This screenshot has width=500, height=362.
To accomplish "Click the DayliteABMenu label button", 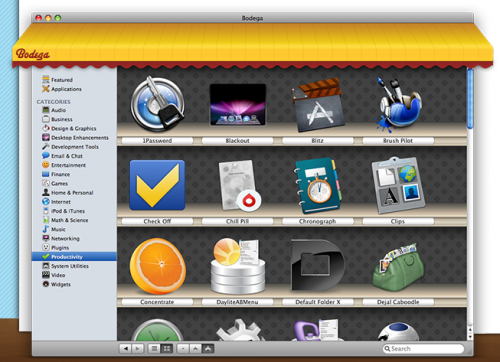I will coord(237,302).
